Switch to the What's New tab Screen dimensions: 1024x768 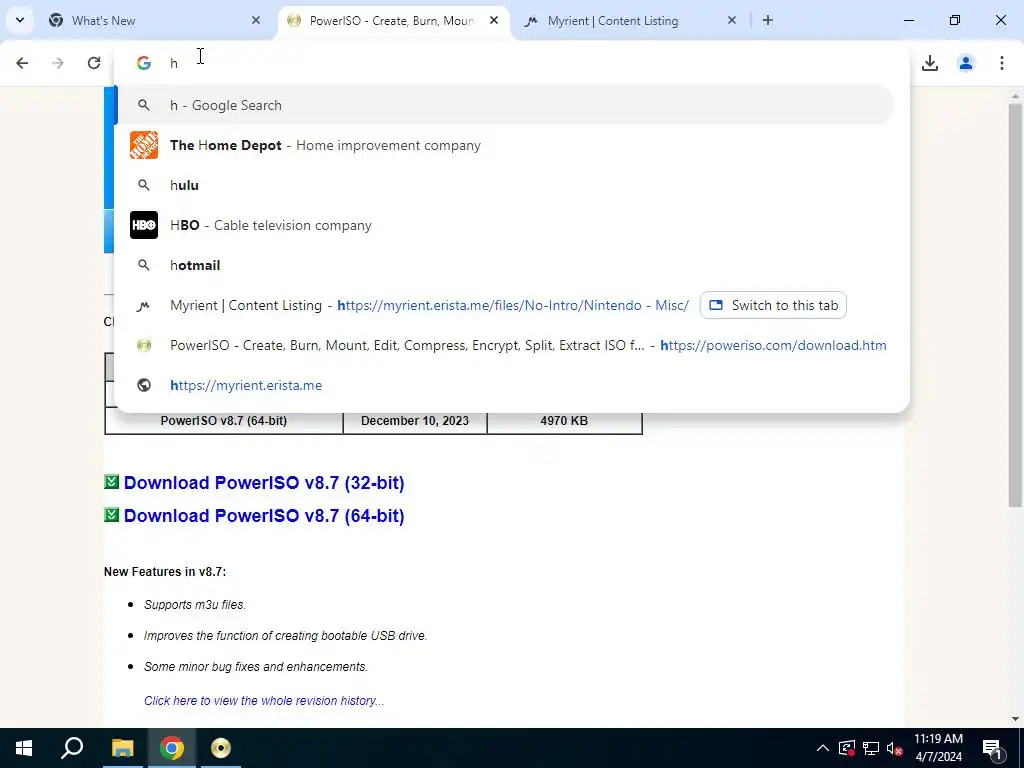pyautogui.click(x=152, y=20)
